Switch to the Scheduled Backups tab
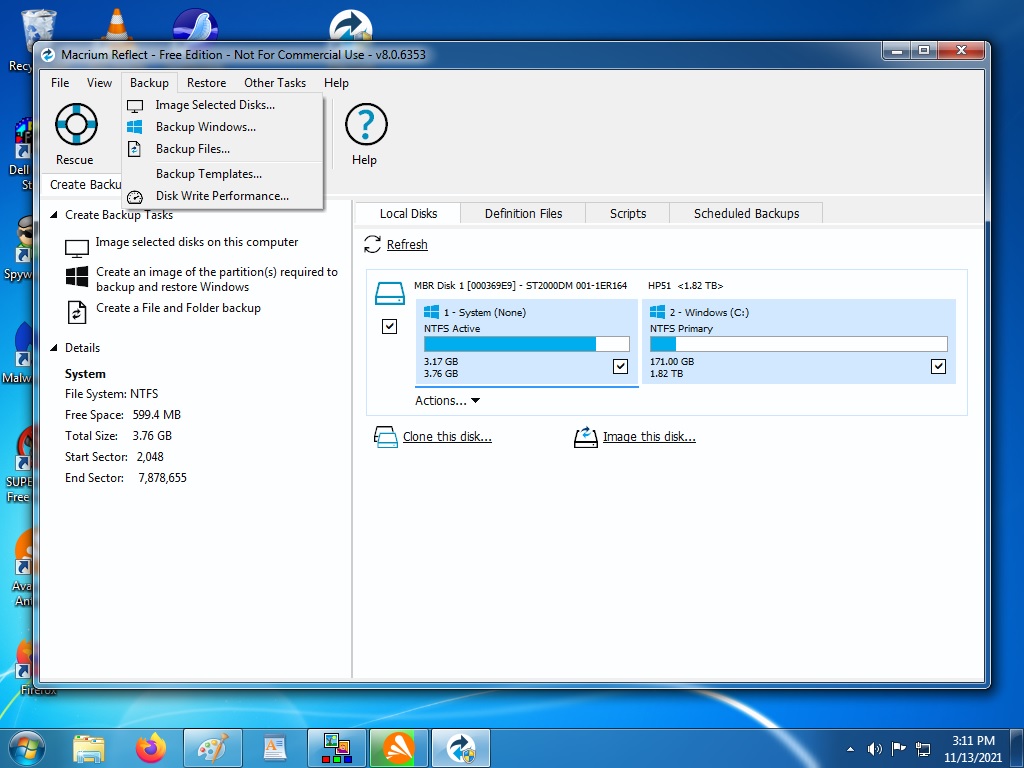 click(x=746, y=214)
